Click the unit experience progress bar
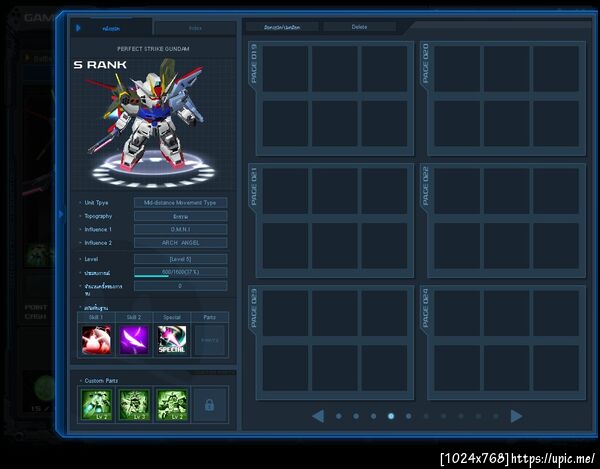Image resolution: width=600 pixels, height=469 pixels. coord(180,272)
